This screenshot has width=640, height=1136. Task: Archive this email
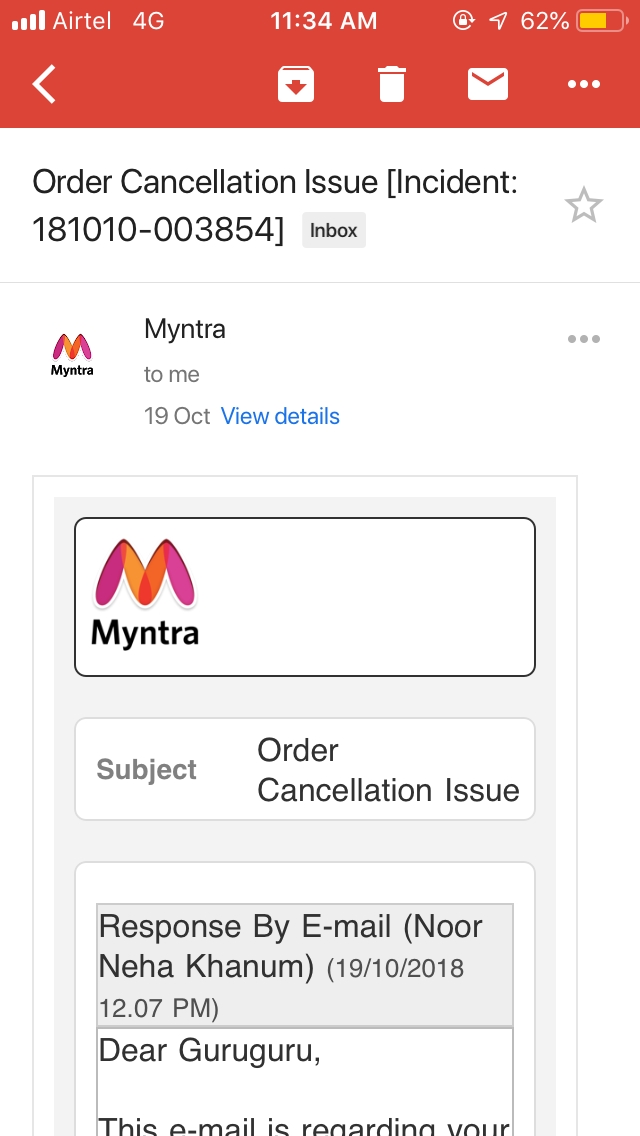pyautogui.click(x=296, y=84)
